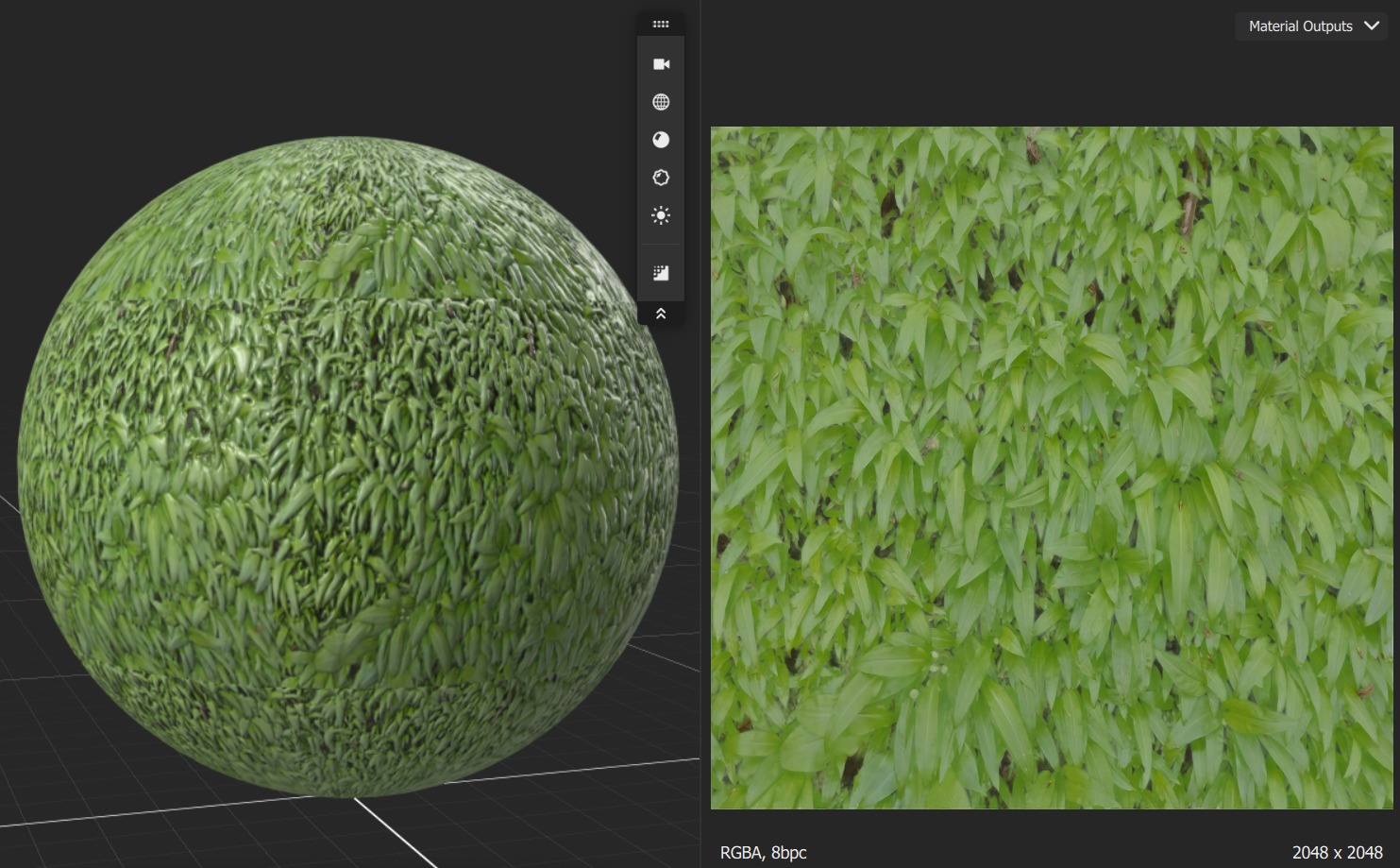Viewport: 1400px width, 868px height.
Task: Click the white axis line on grid
Action: [396, 833]
